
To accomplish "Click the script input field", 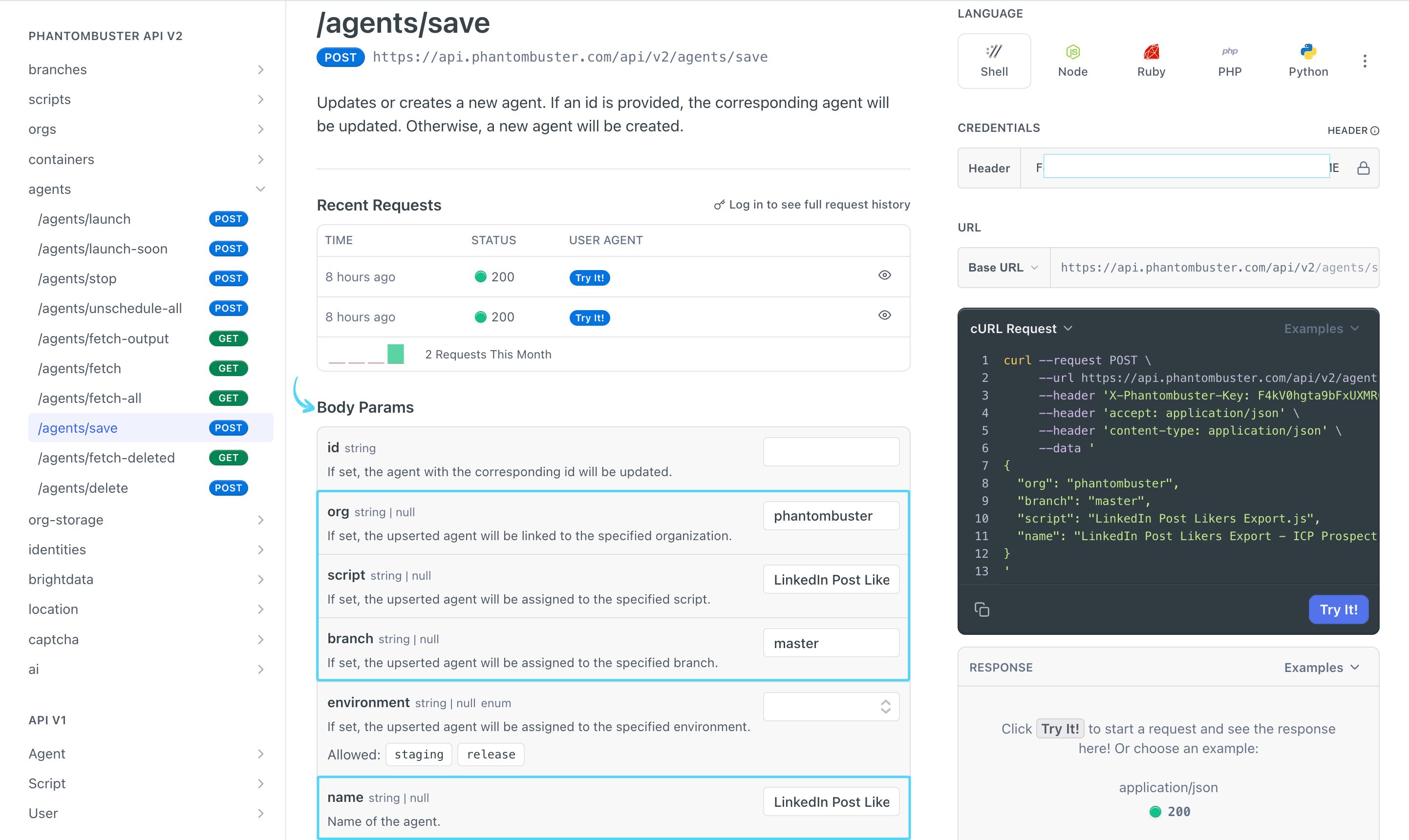I will (831, 580).
